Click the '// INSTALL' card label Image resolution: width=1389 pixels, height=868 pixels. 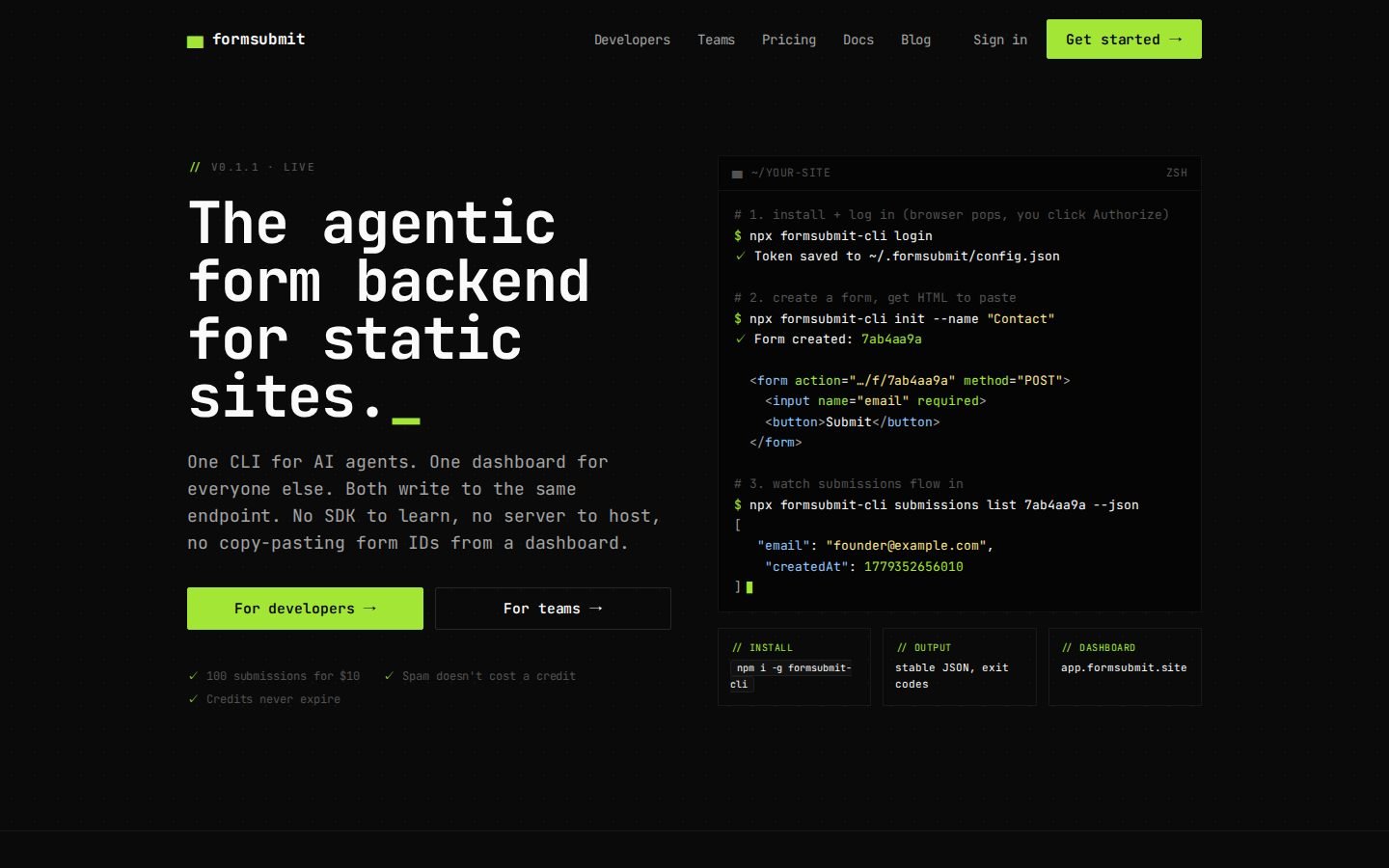coord(762,648)
